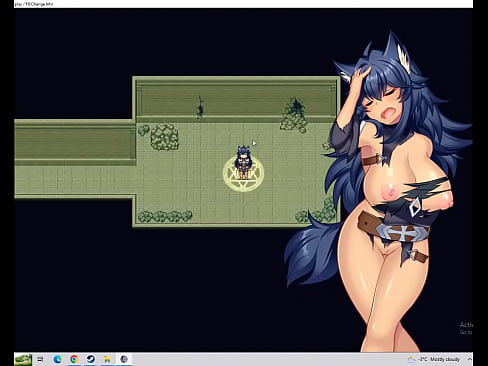Screen dimensions: 488x366
Task: Open Task View on the taskbar
Action: coord(40,359)
